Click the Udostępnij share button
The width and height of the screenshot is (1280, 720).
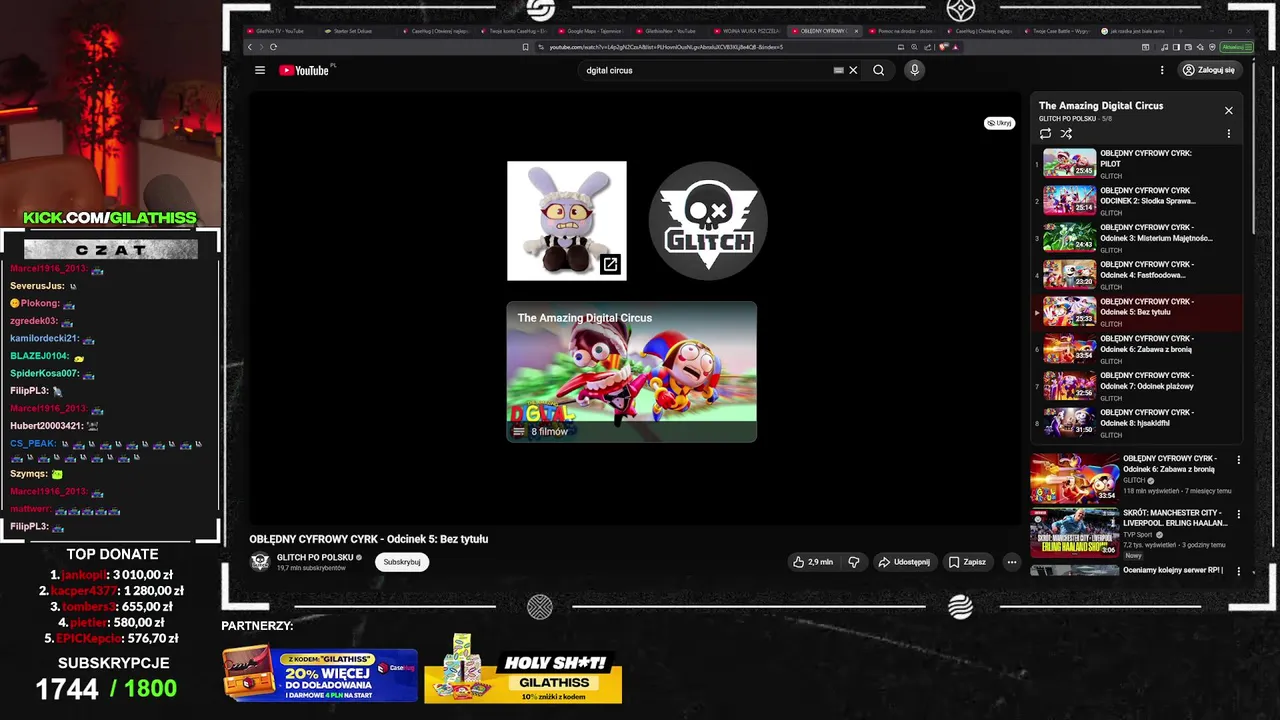(x=904, y=562)
